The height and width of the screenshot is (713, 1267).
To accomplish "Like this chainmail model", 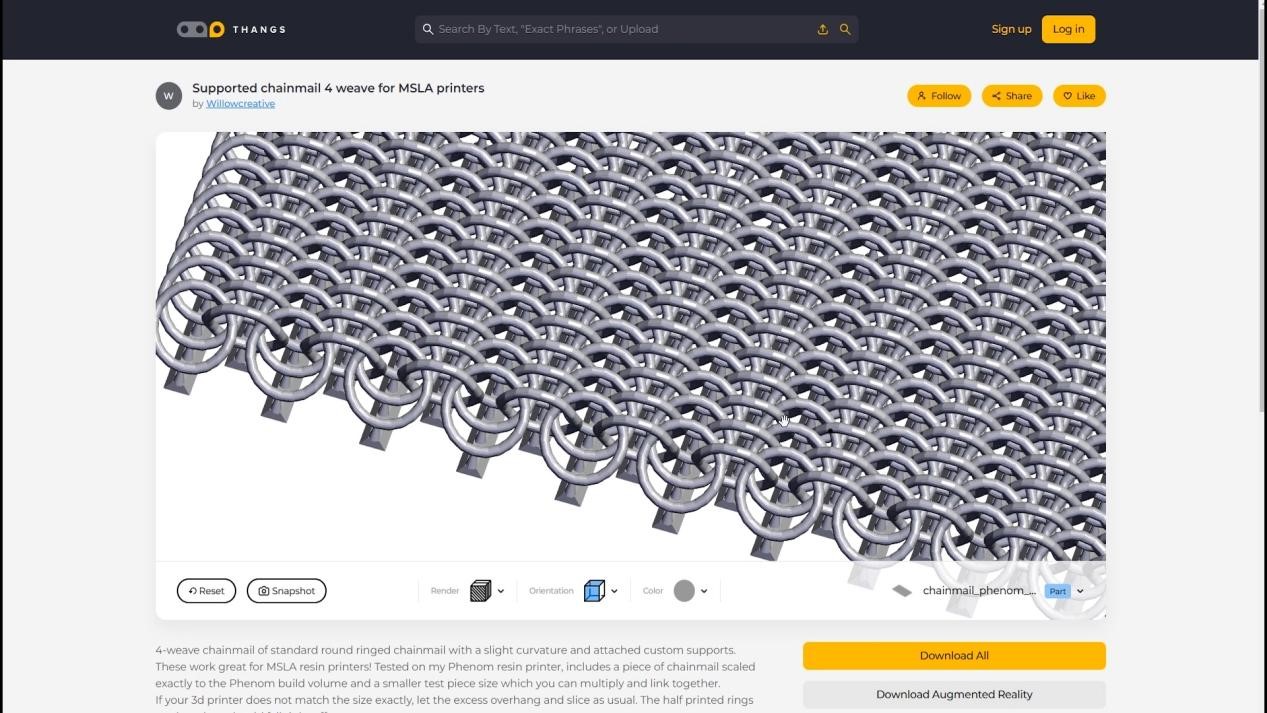I will 1079,96.
